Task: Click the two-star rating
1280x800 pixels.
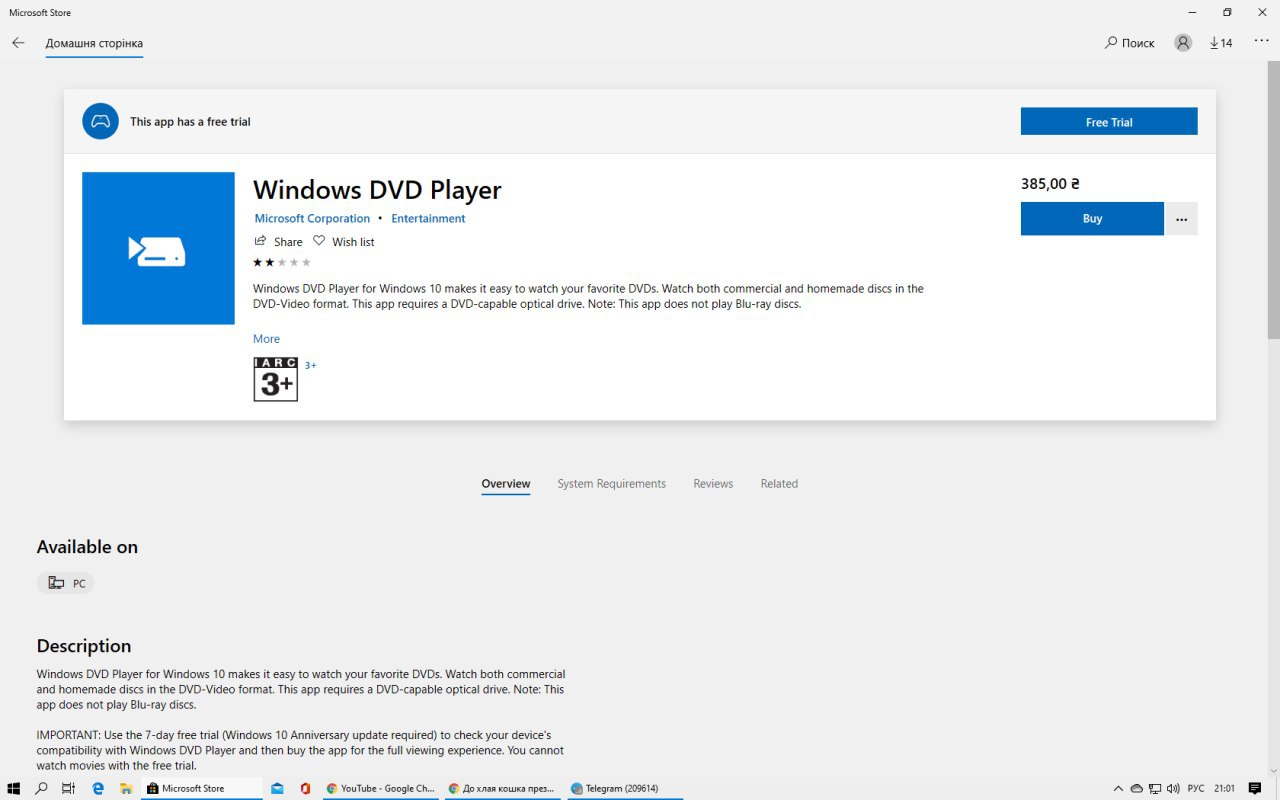Action: 282,262
